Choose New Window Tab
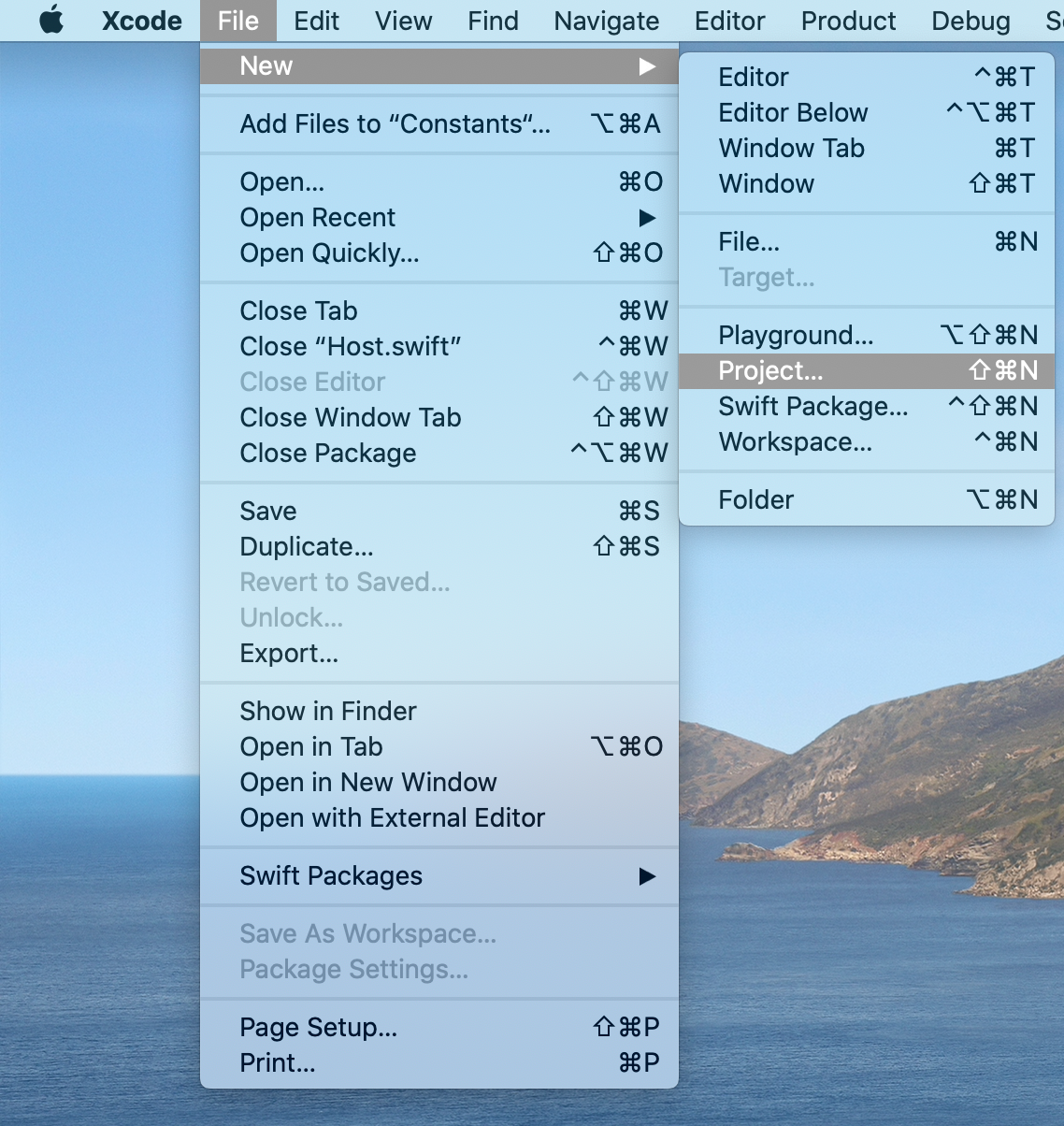Screen dimensions: 1064x1126 coord(867,149)
